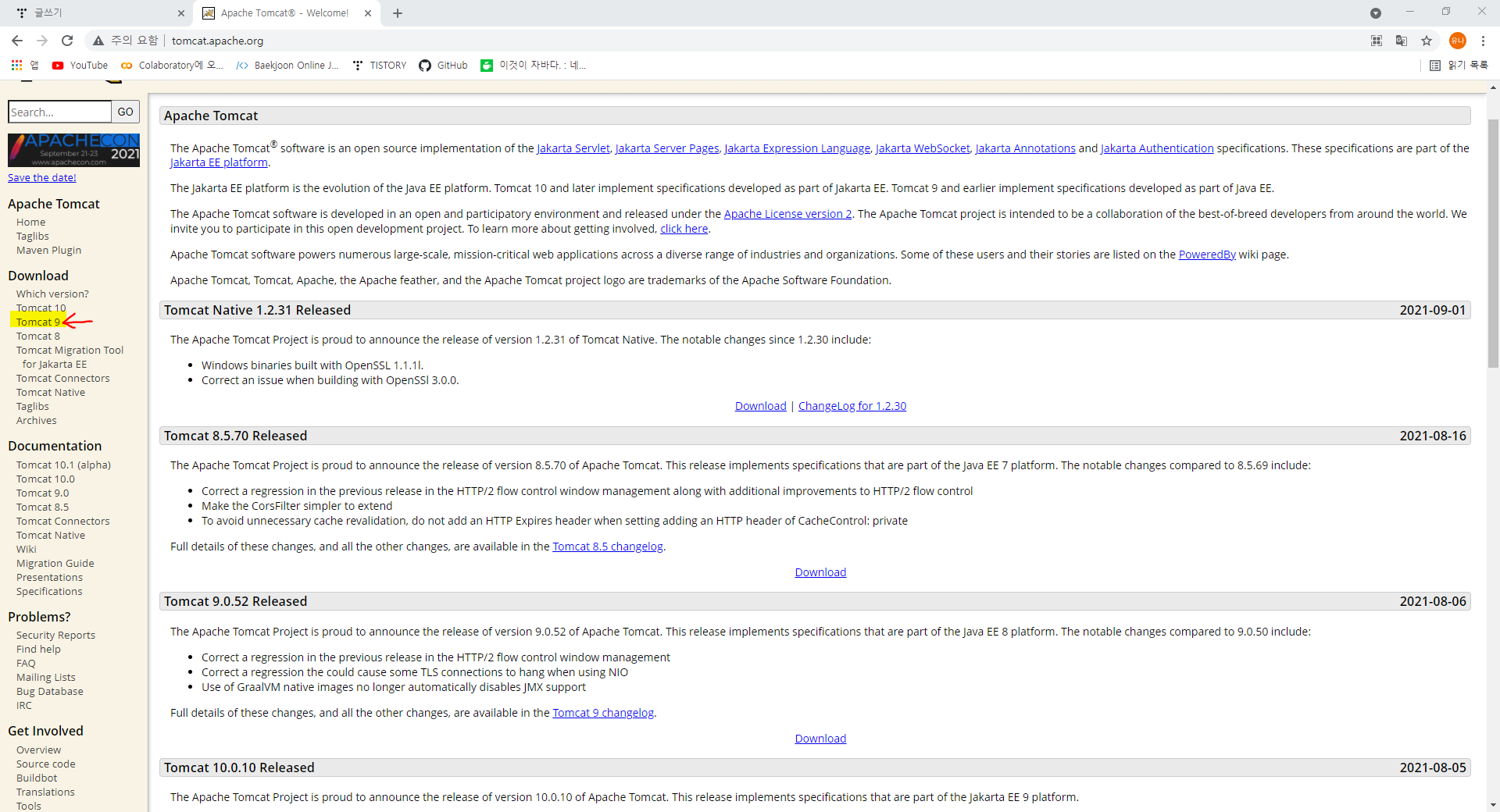Open the Tomcat 8.5 changelog link
Image resolution: width=1500 pixels, height=812 pixels.
point(608,547)
